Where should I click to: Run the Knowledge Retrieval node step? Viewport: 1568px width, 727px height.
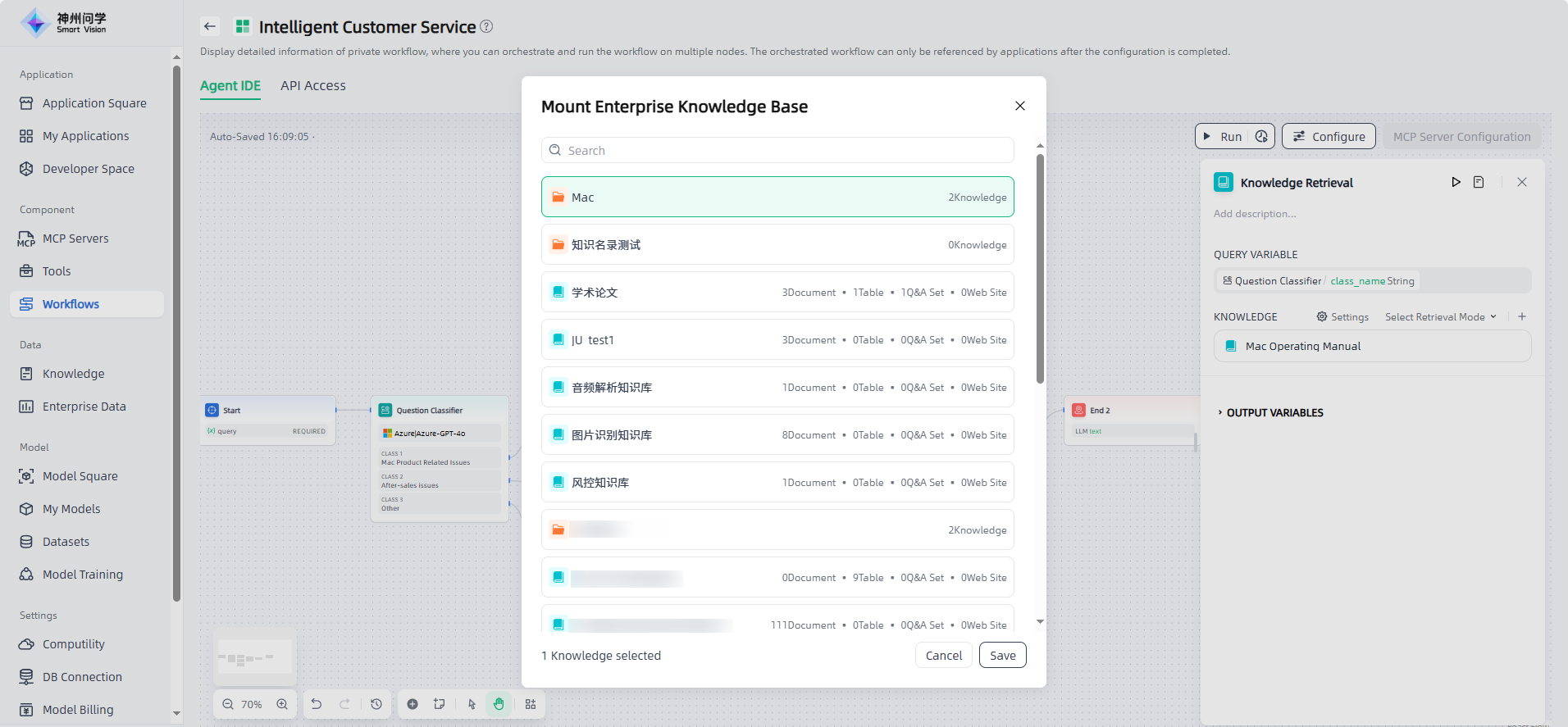[1456, 182]
